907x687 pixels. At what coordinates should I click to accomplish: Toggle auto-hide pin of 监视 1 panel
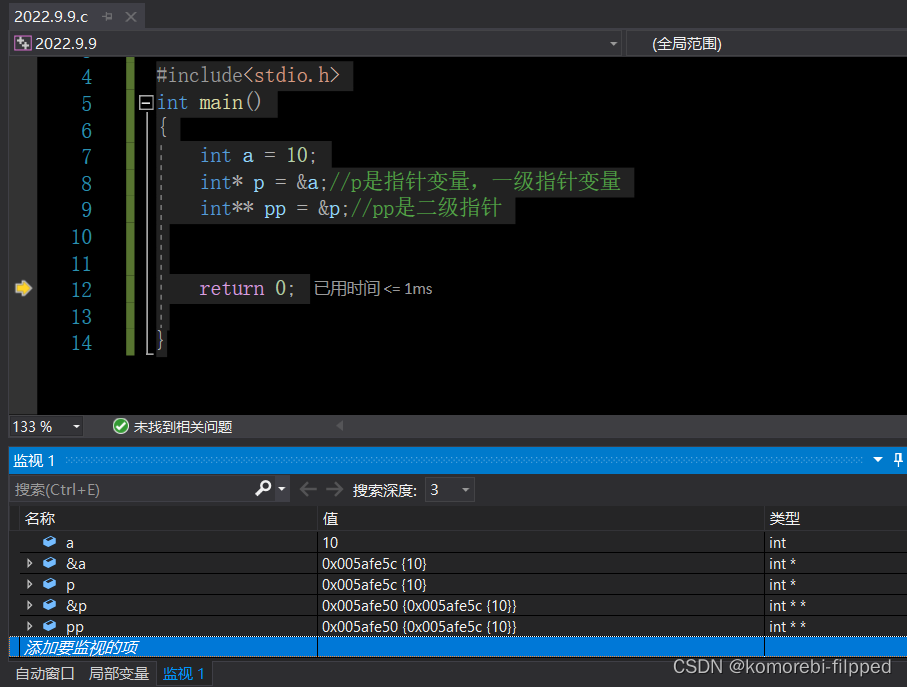[x=898, y=460]
